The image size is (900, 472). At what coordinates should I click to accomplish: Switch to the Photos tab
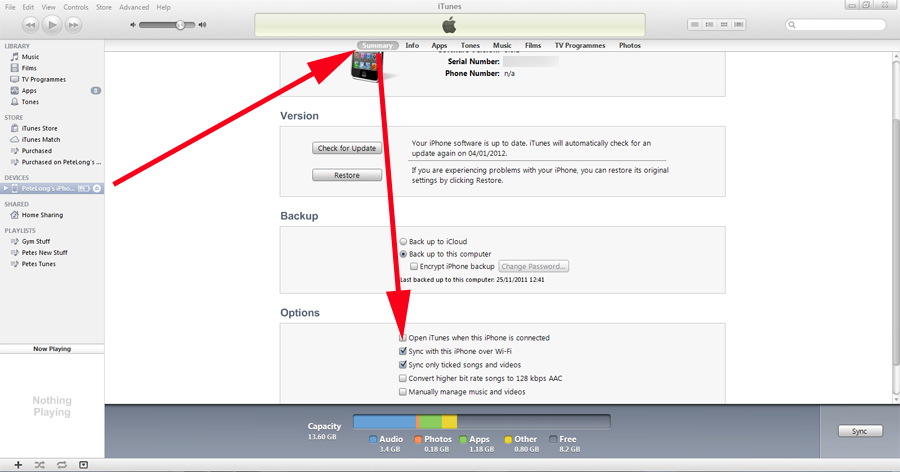tap(630, 45)
